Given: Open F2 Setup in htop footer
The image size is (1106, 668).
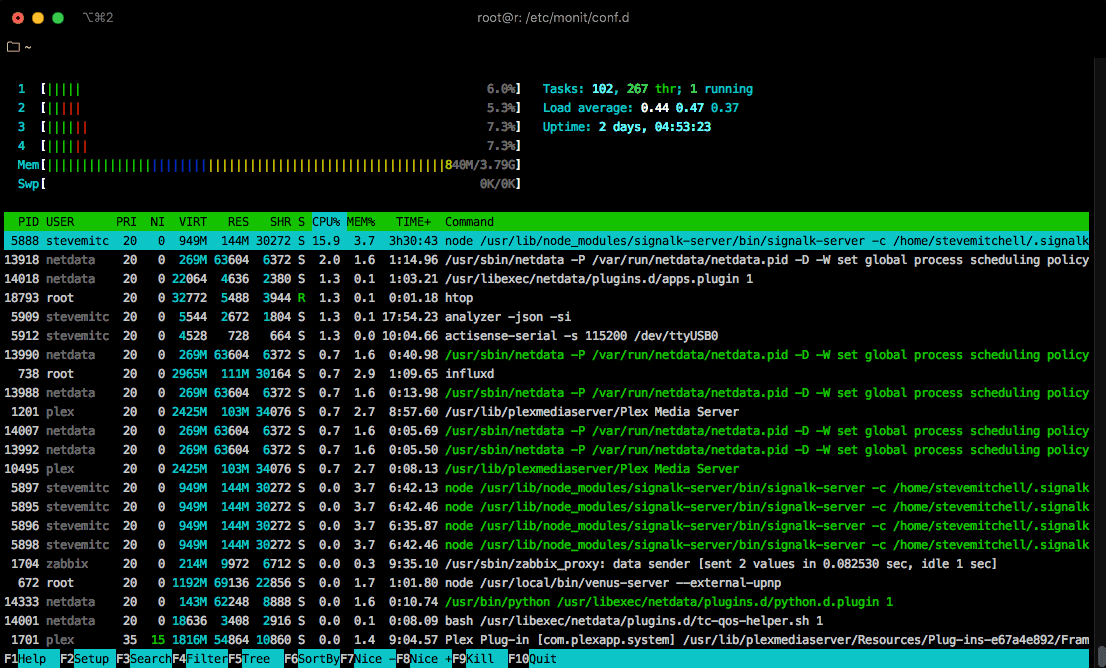Looking at the screenshot, I should point(87,659).
